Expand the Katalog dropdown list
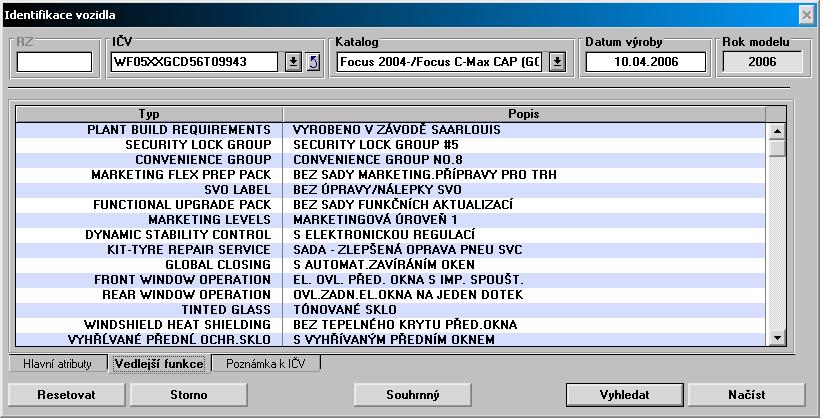 pyautogui.click(x=557, y=62)
